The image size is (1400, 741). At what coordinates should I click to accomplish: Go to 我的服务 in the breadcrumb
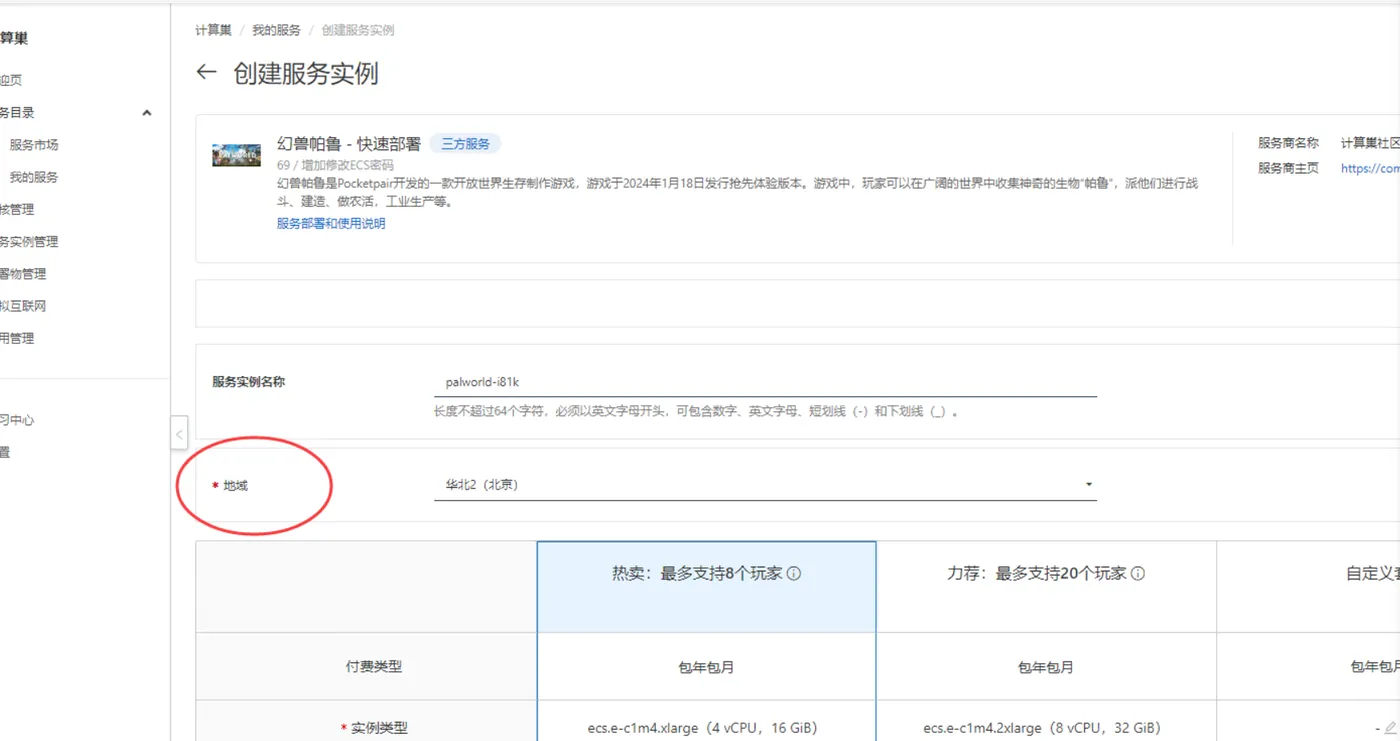click(276, 30)
